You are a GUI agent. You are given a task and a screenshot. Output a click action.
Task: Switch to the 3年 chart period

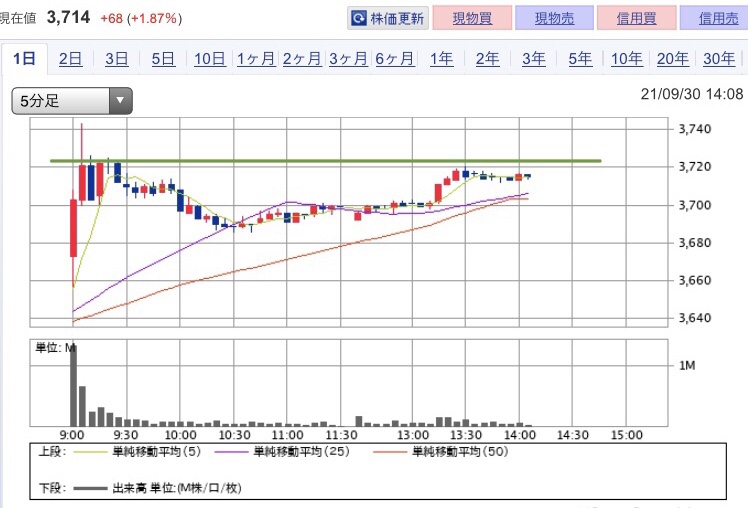[x=534, y=59]
